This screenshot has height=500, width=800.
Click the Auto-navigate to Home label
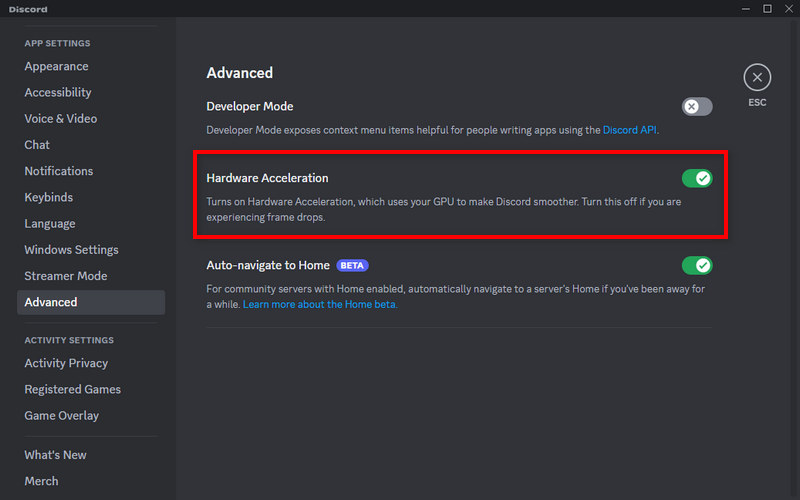click(x=268, y=265)
